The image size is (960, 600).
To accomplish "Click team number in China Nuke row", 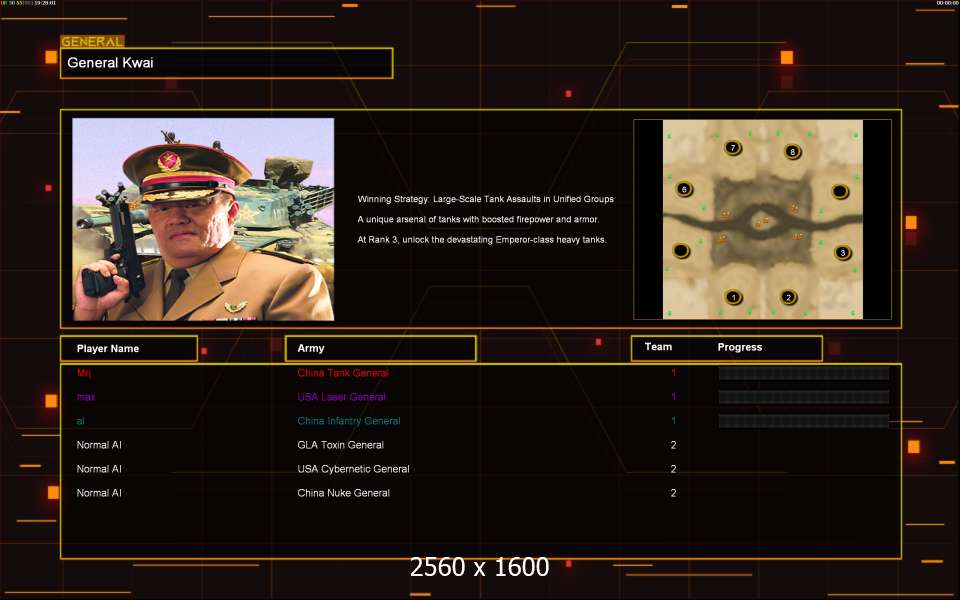I will point(673,493).
